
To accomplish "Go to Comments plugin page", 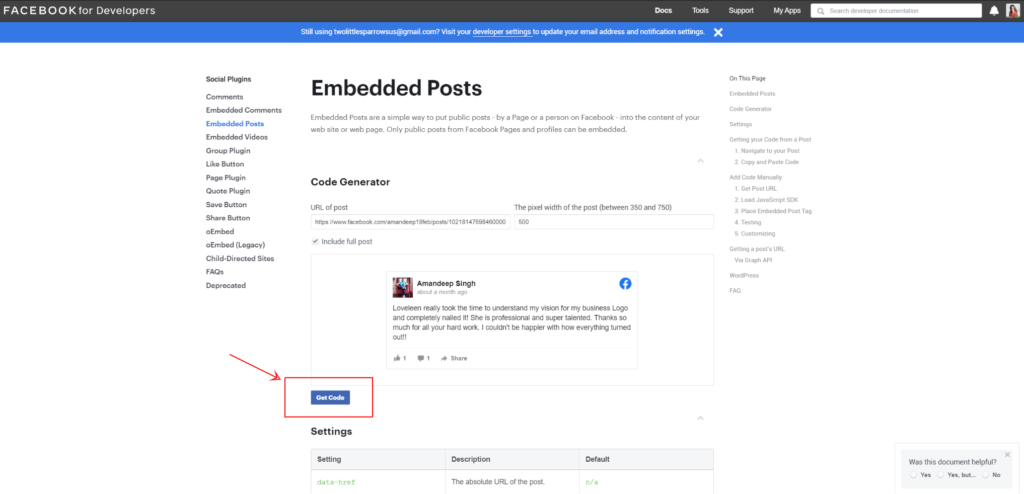I will (224, 97).
